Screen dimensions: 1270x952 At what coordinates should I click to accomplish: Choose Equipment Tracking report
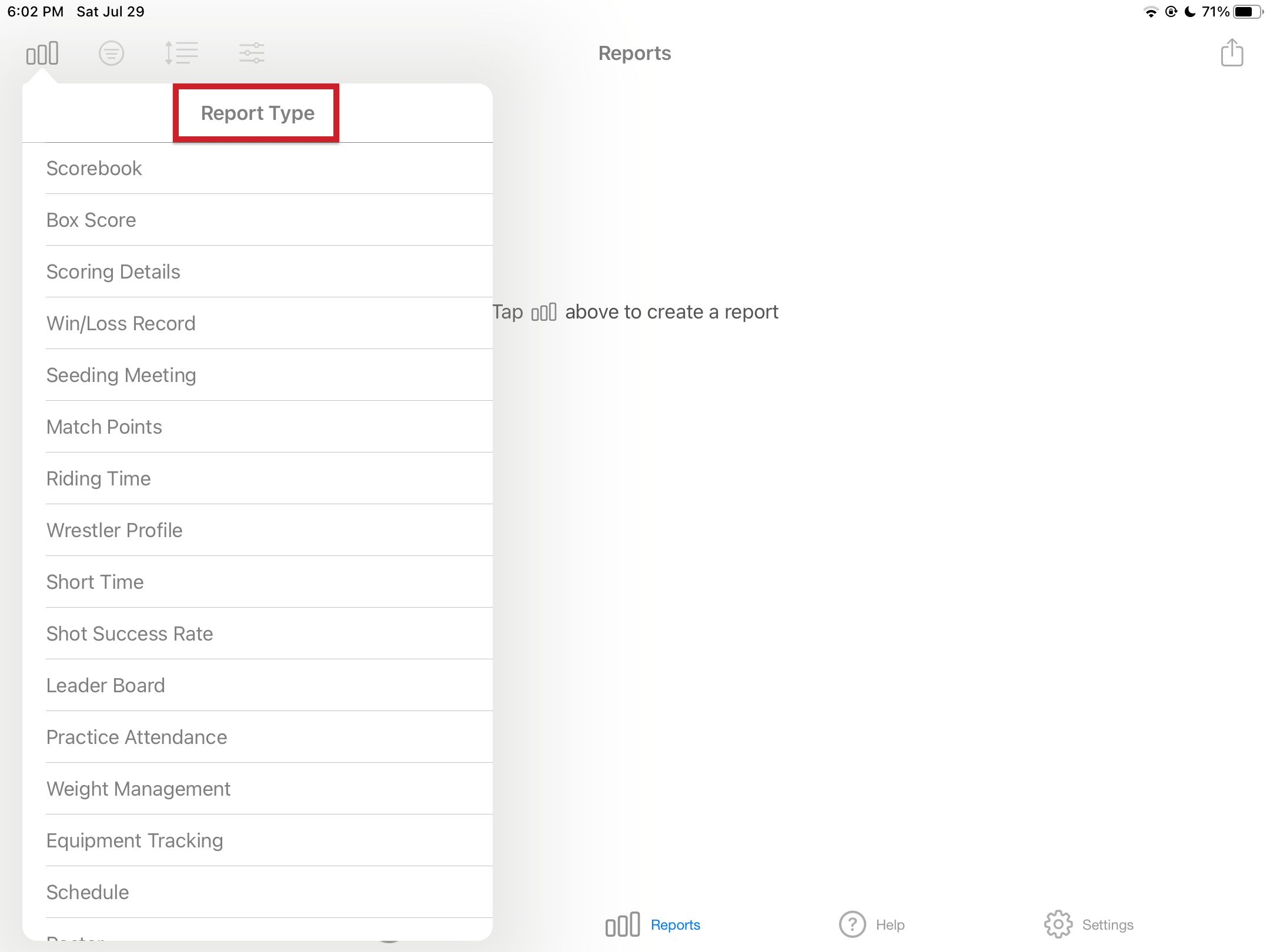coord(135,841)
